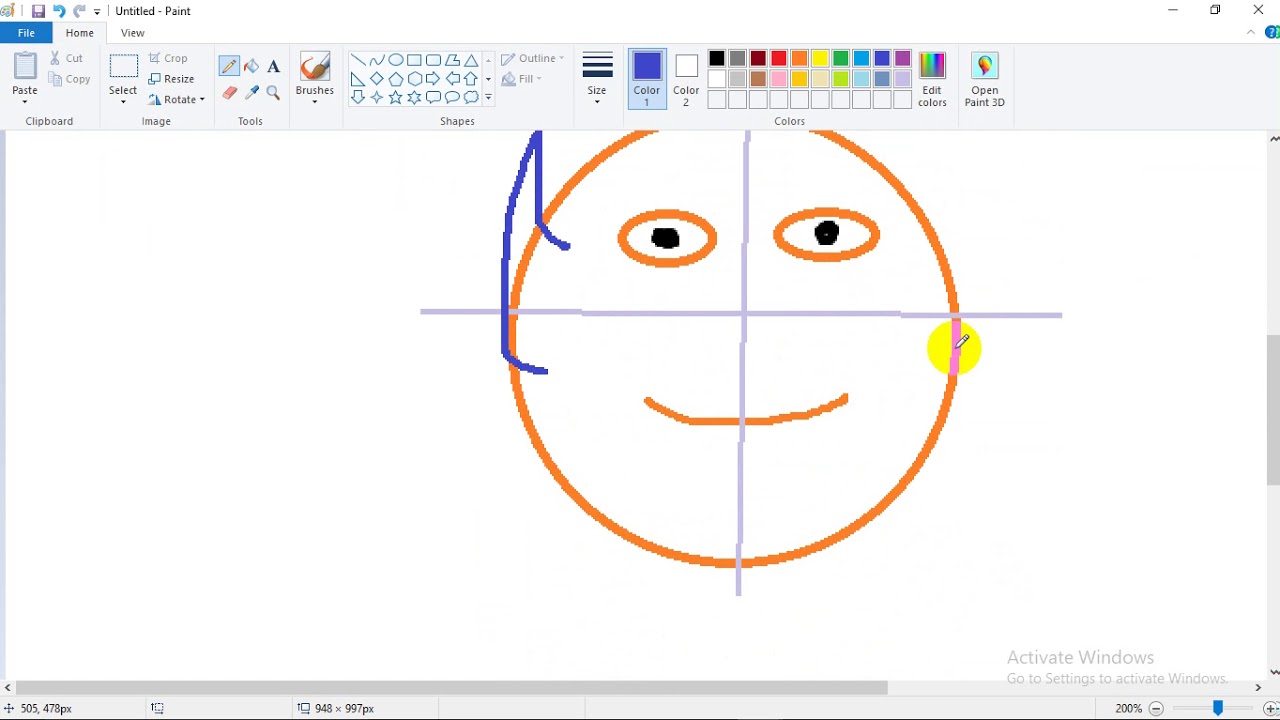This screenshot has height=720, width=1280.
Task: Select the Text tool
Action: 273,67
